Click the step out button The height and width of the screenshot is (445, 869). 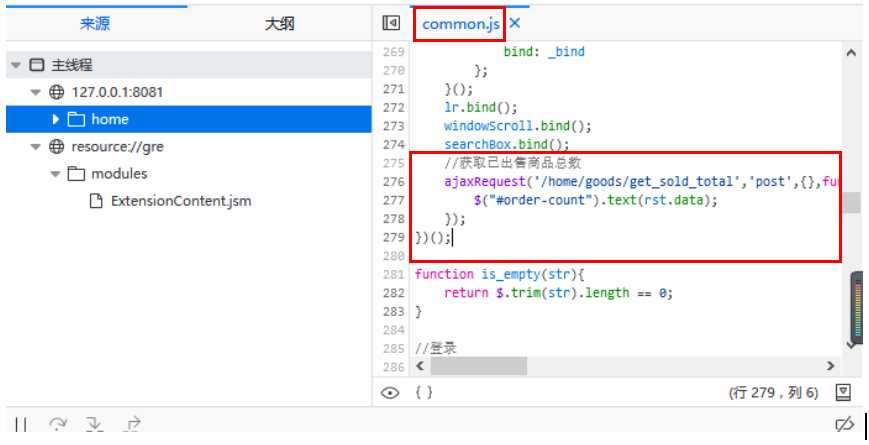pyautogui.click(x=132, y=424)
